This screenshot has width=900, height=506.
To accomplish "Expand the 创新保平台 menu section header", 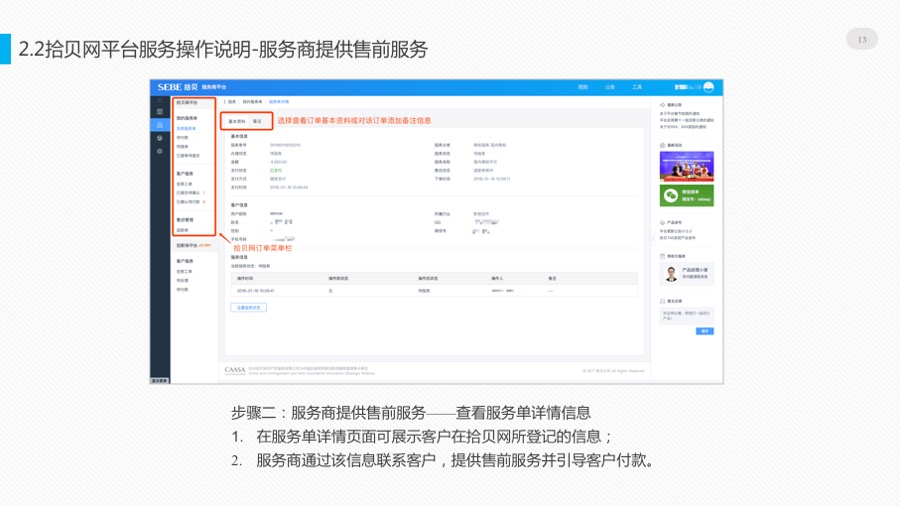I will tap(194, 246).
